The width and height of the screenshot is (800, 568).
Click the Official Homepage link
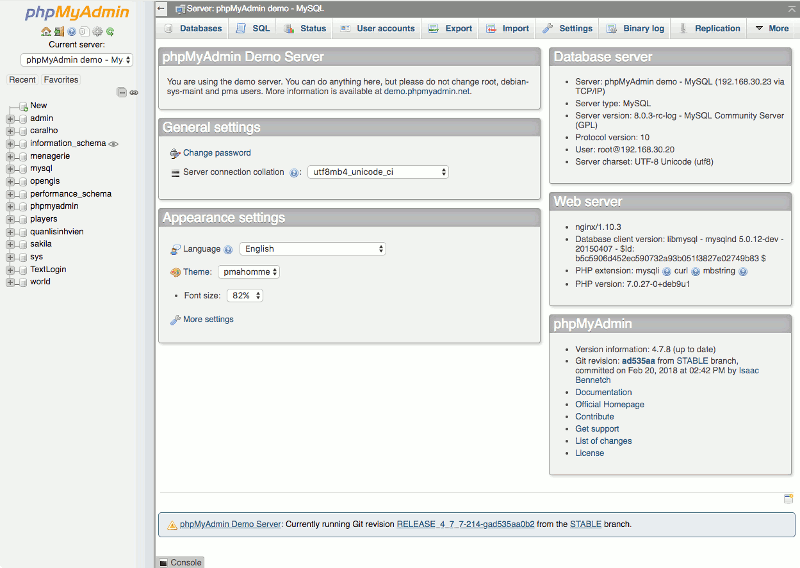coord(610,405)
